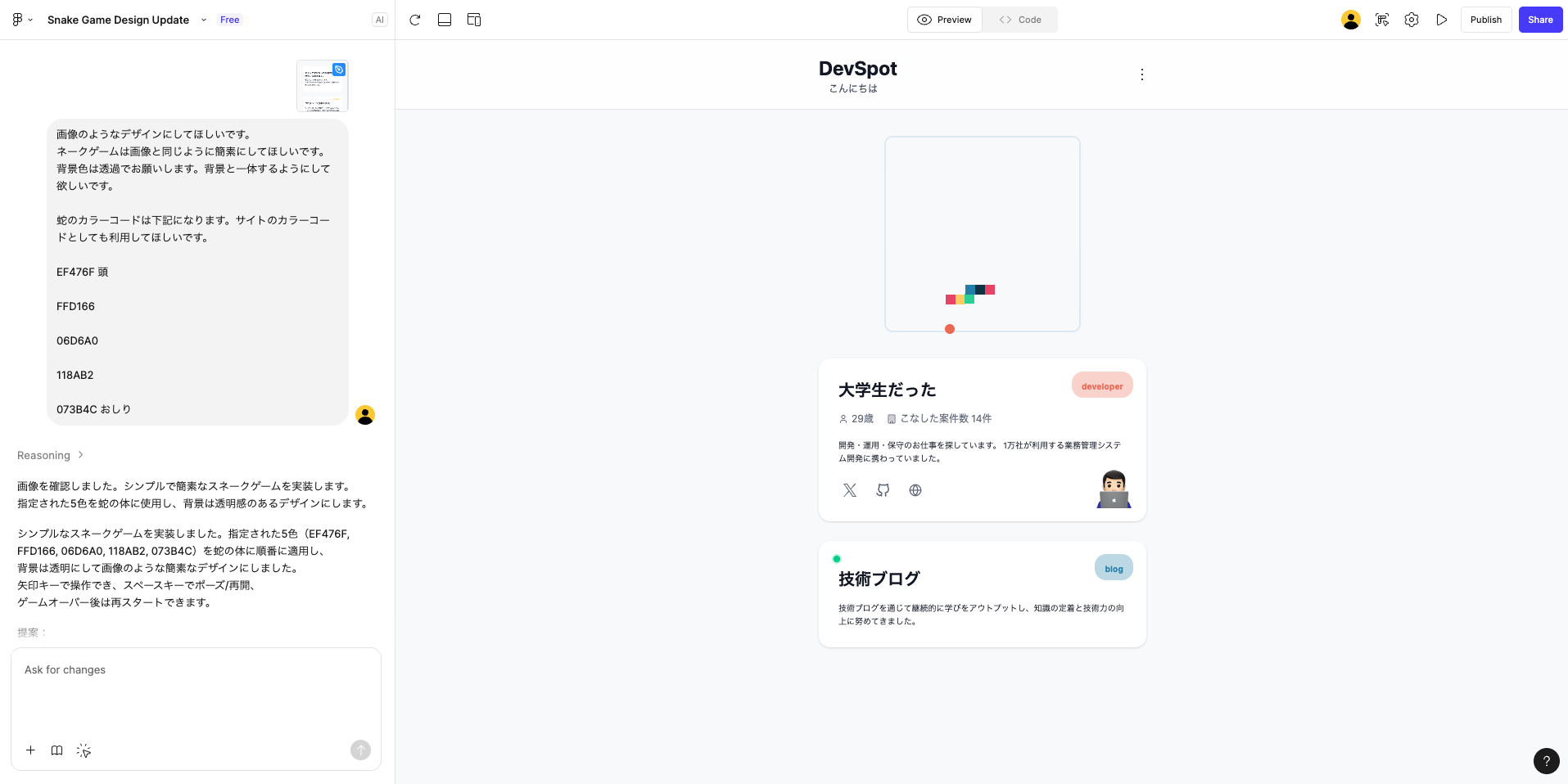Click the こなした案件数 14件 text
1568x784 pixels.
[946, 419]
